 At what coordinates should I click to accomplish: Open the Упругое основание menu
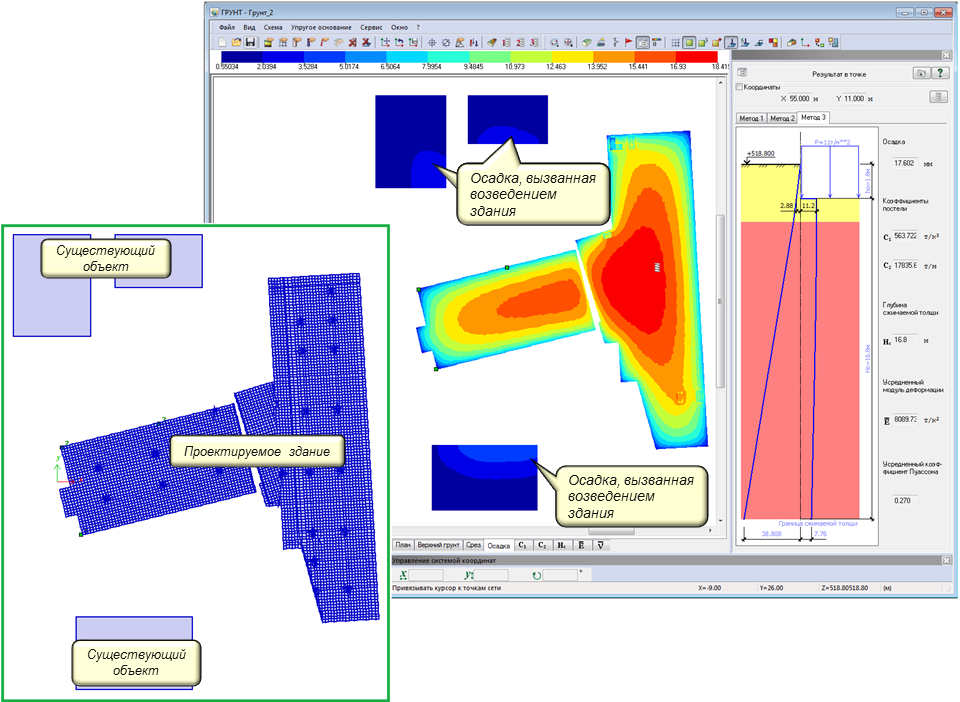(x=319, y=28)
